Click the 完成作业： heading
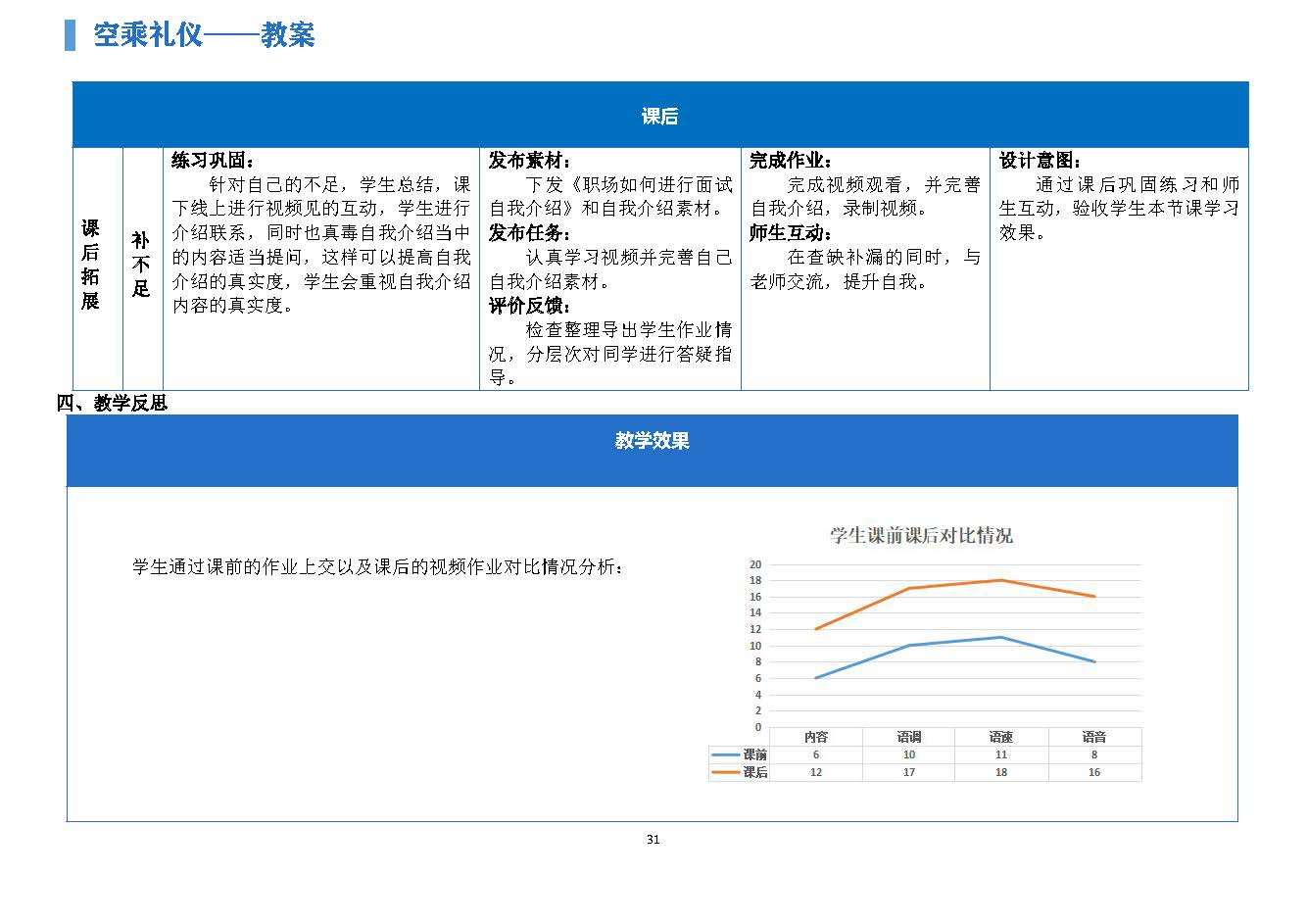This screenshot has width=1307, height=924. click(792, 161)
